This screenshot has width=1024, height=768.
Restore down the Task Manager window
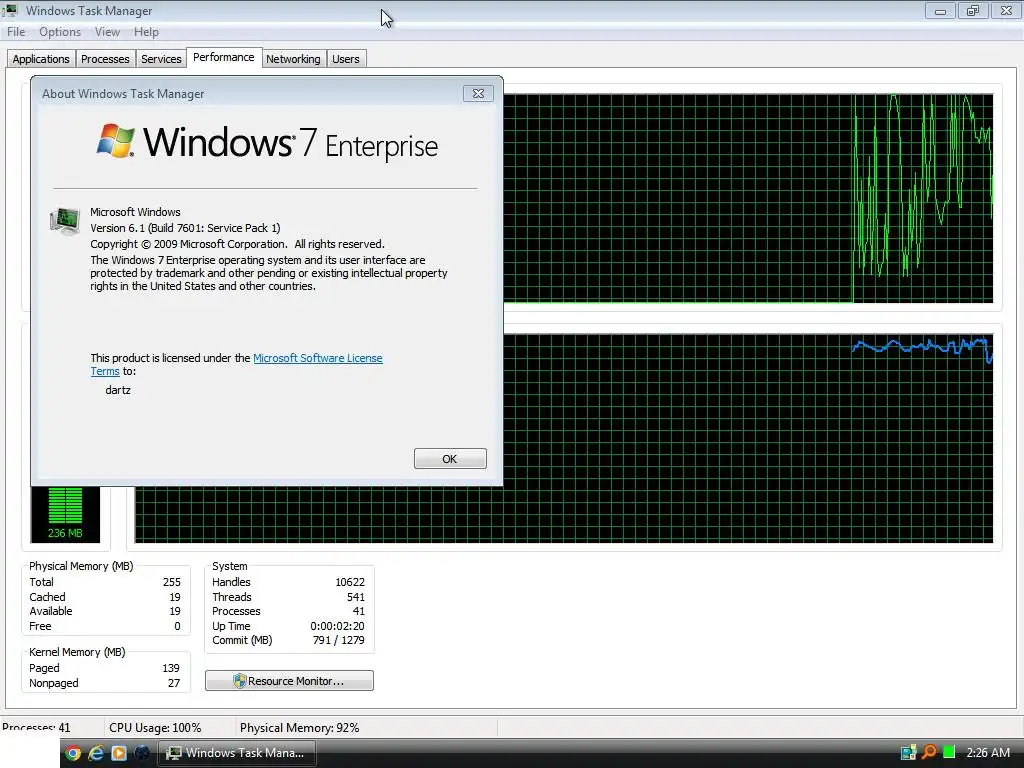[x=973, y=10]
